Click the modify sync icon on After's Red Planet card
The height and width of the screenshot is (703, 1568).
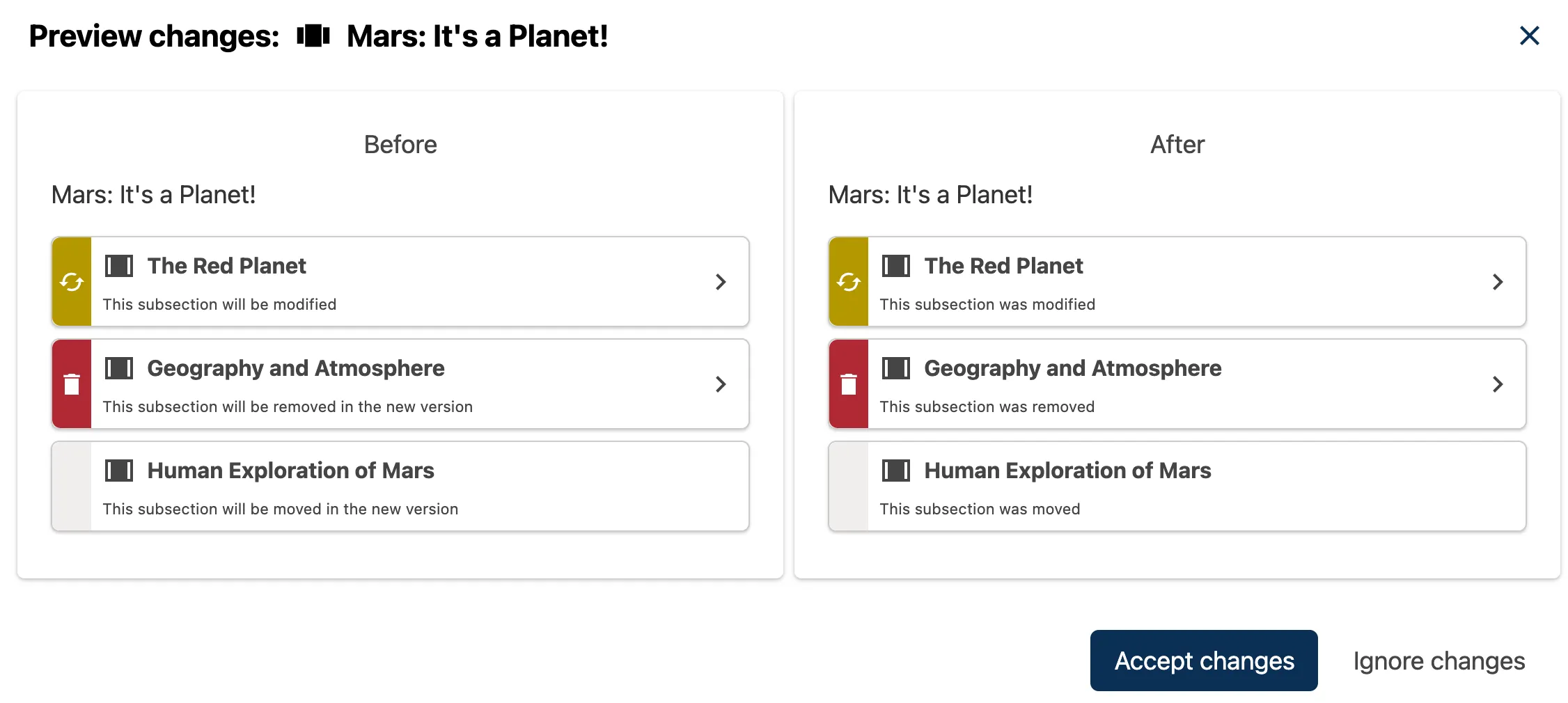(848, 281)
